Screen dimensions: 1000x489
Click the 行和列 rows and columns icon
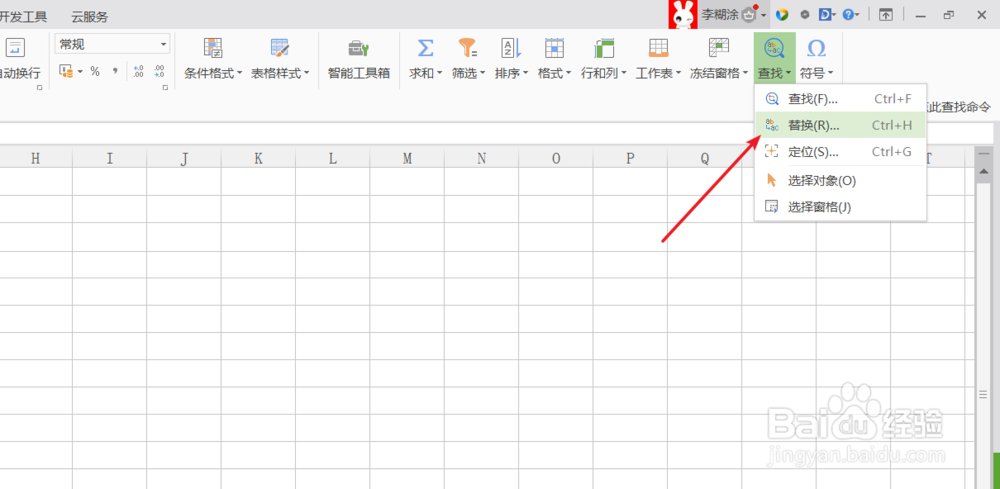click(603, 48)
